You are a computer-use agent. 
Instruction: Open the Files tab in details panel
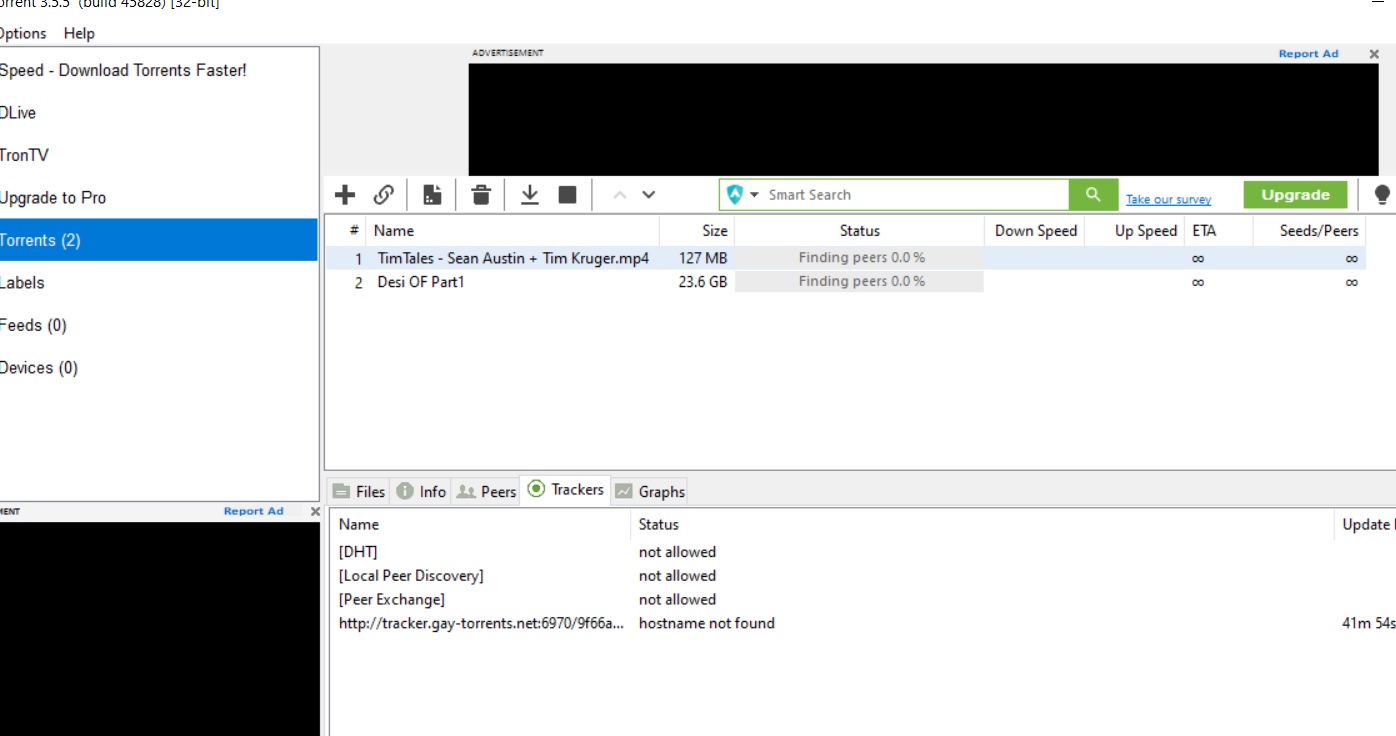coord(359,491)
